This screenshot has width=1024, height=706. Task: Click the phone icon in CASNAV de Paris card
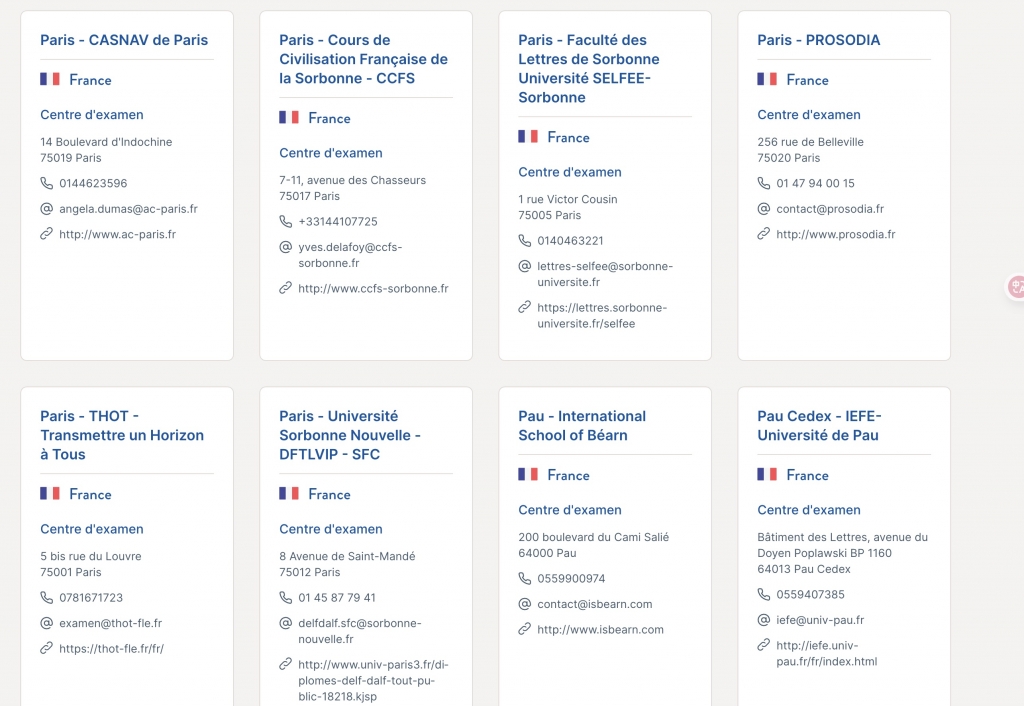click(x=46, y=183)
